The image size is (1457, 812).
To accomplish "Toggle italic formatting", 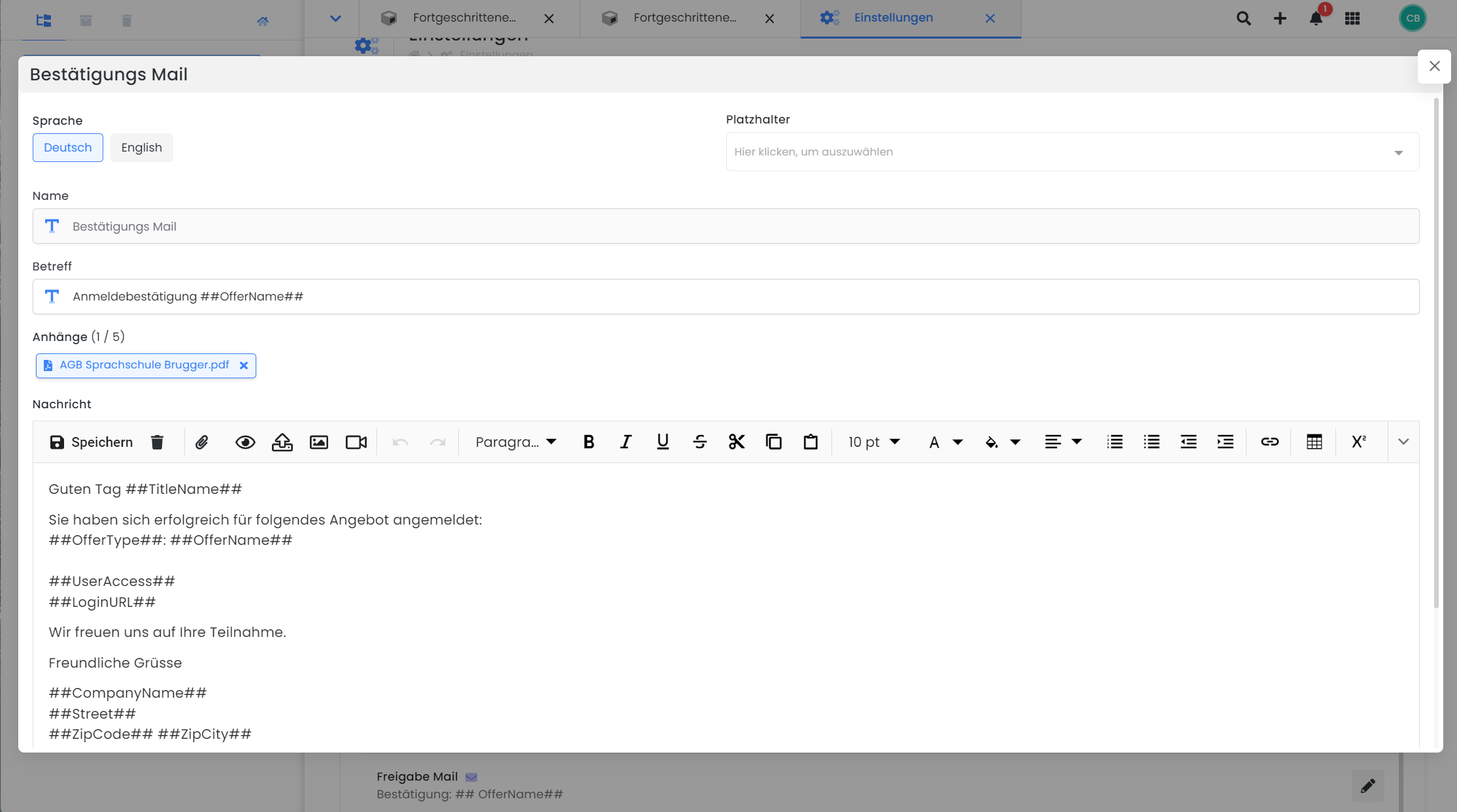I will click(626, 442).
